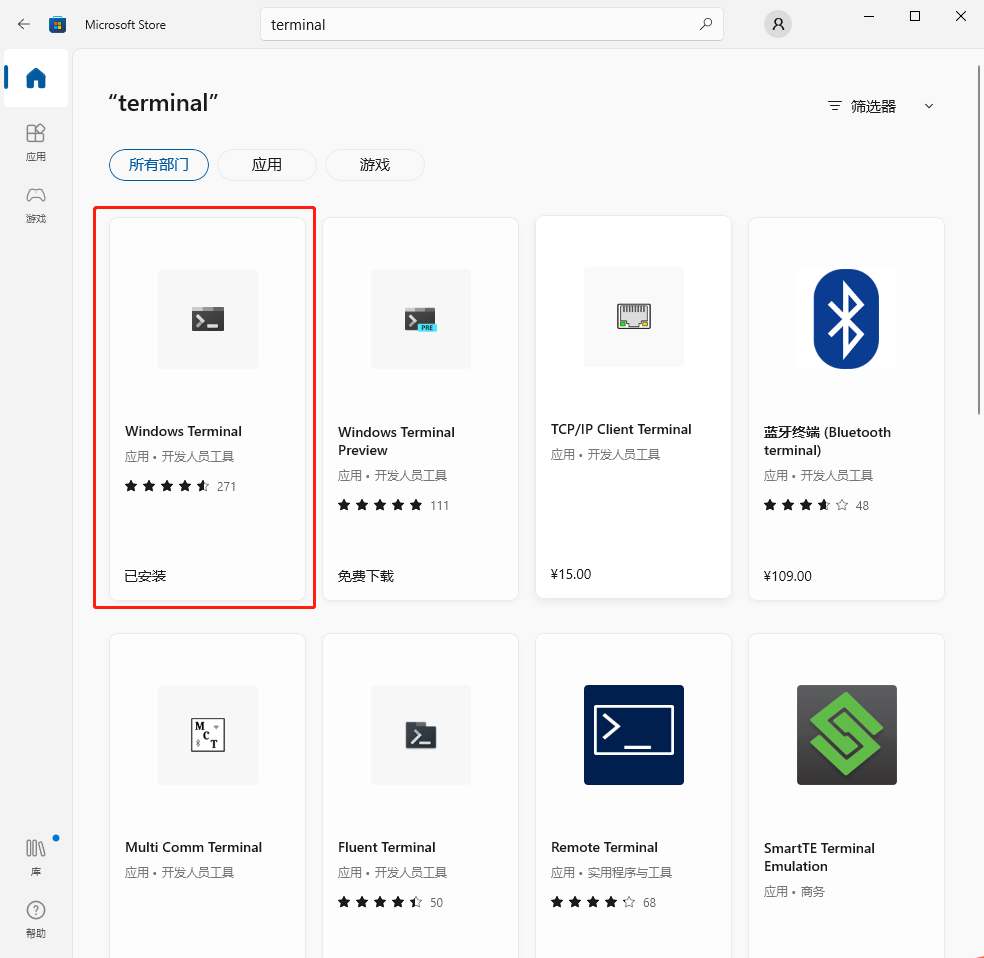The width and height of the screenshot is (984, 958).
Task: Click the ¥109.00 price label
Action: (787, 576)
